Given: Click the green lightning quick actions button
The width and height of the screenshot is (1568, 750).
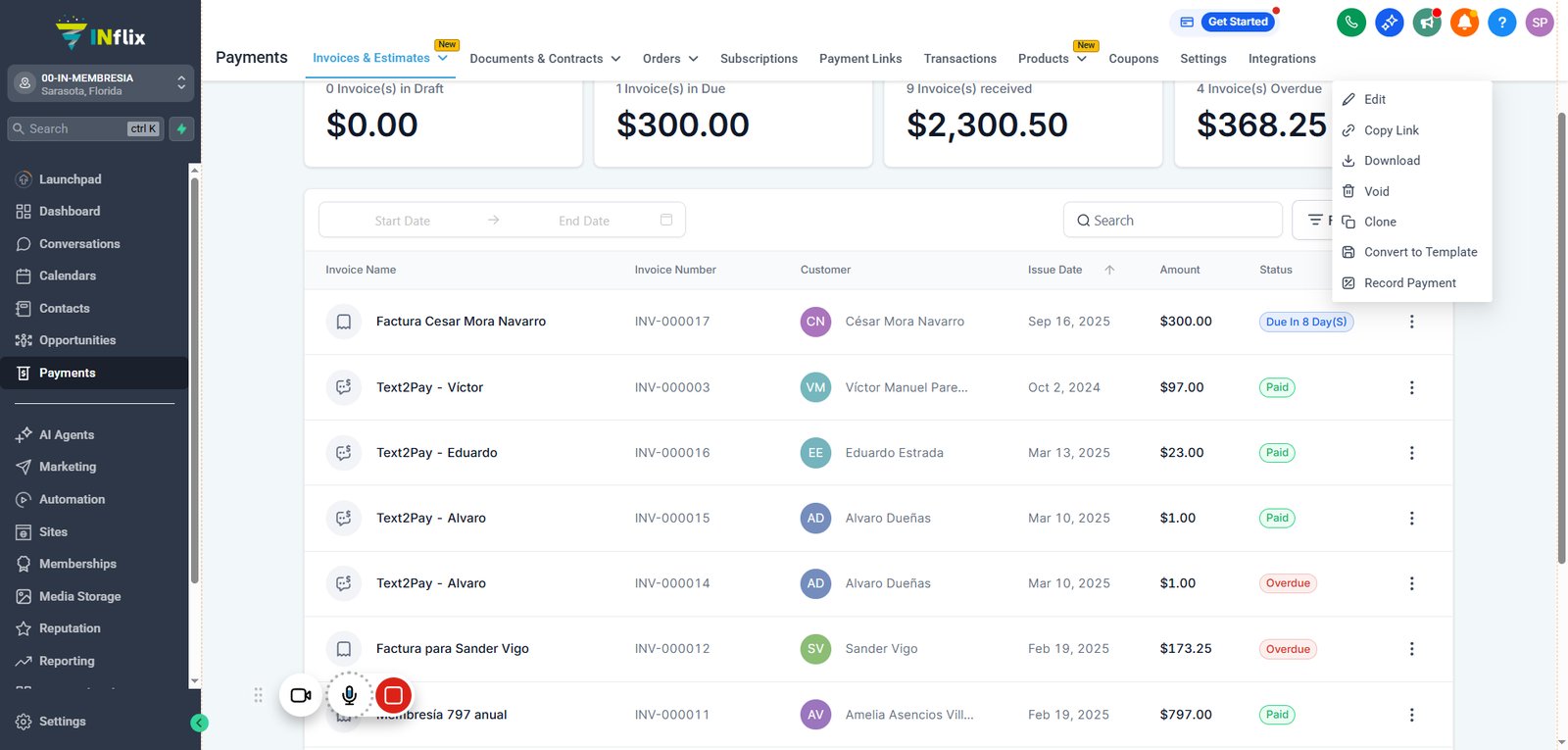Looking at the screenshot, I should pos(181,128).
